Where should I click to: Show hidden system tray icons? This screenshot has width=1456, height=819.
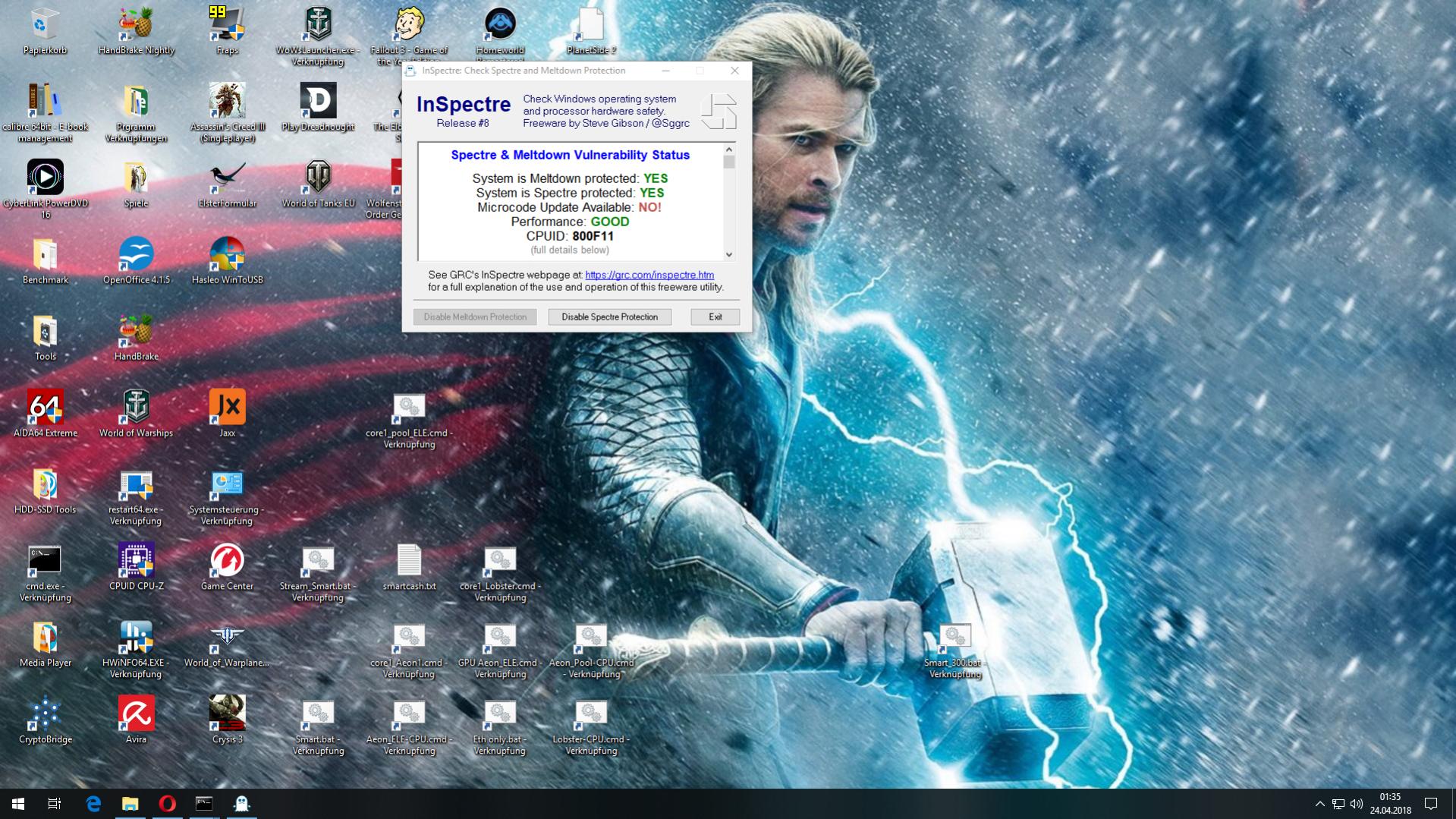point(1320,804)
